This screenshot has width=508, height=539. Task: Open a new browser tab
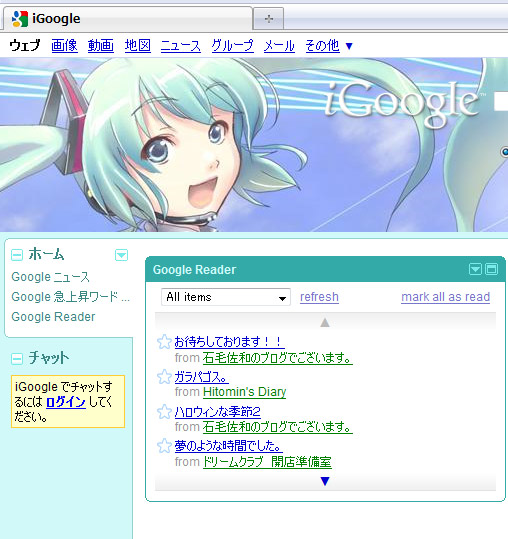[x=269, y=19]
